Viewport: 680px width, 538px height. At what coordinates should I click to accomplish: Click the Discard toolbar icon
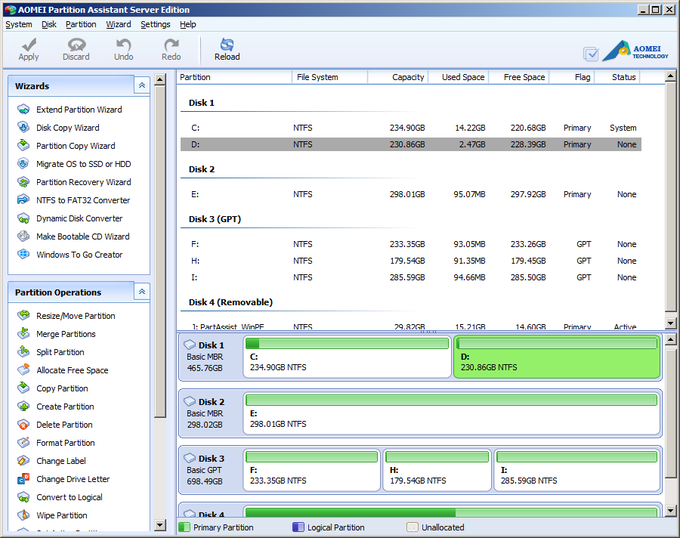[76, 47]
